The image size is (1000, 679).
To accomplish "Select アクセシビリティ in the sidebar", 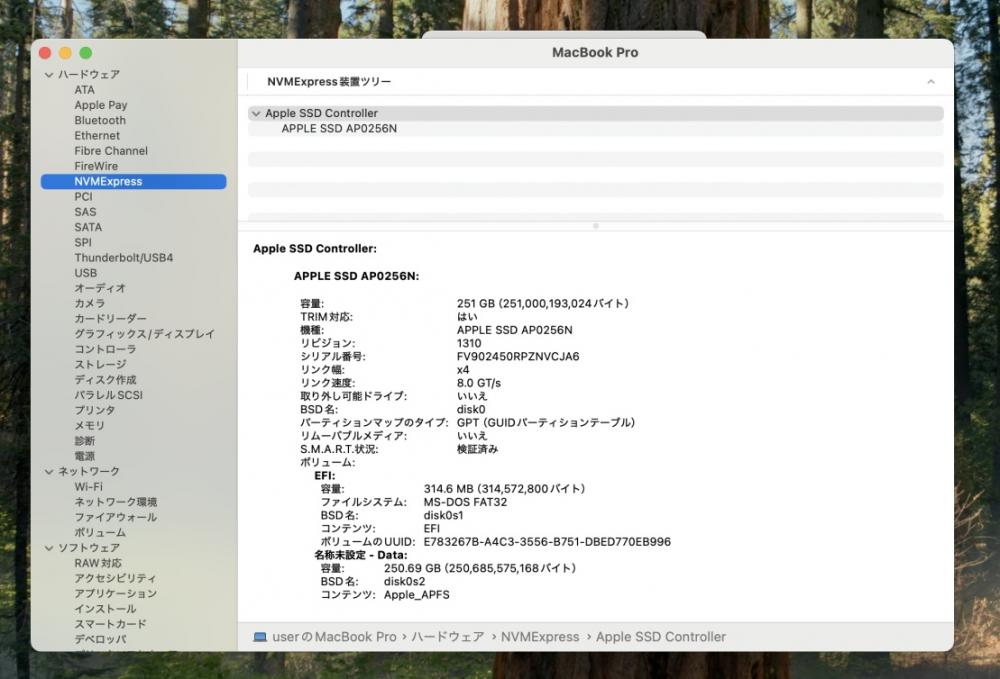I will pos(115,579).
